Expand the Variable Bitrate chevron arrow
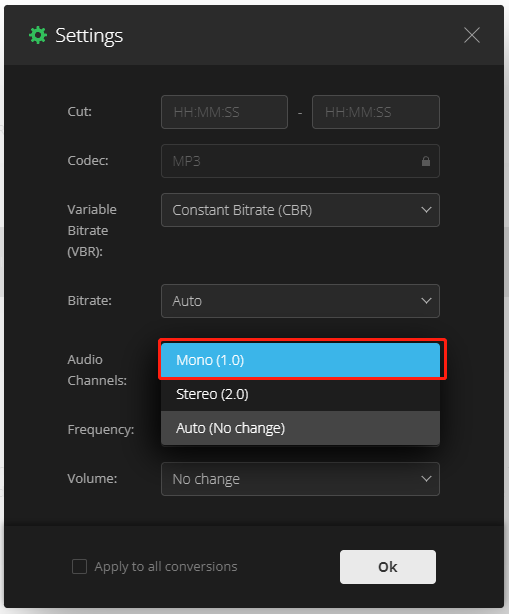 [x=426, y=210]
